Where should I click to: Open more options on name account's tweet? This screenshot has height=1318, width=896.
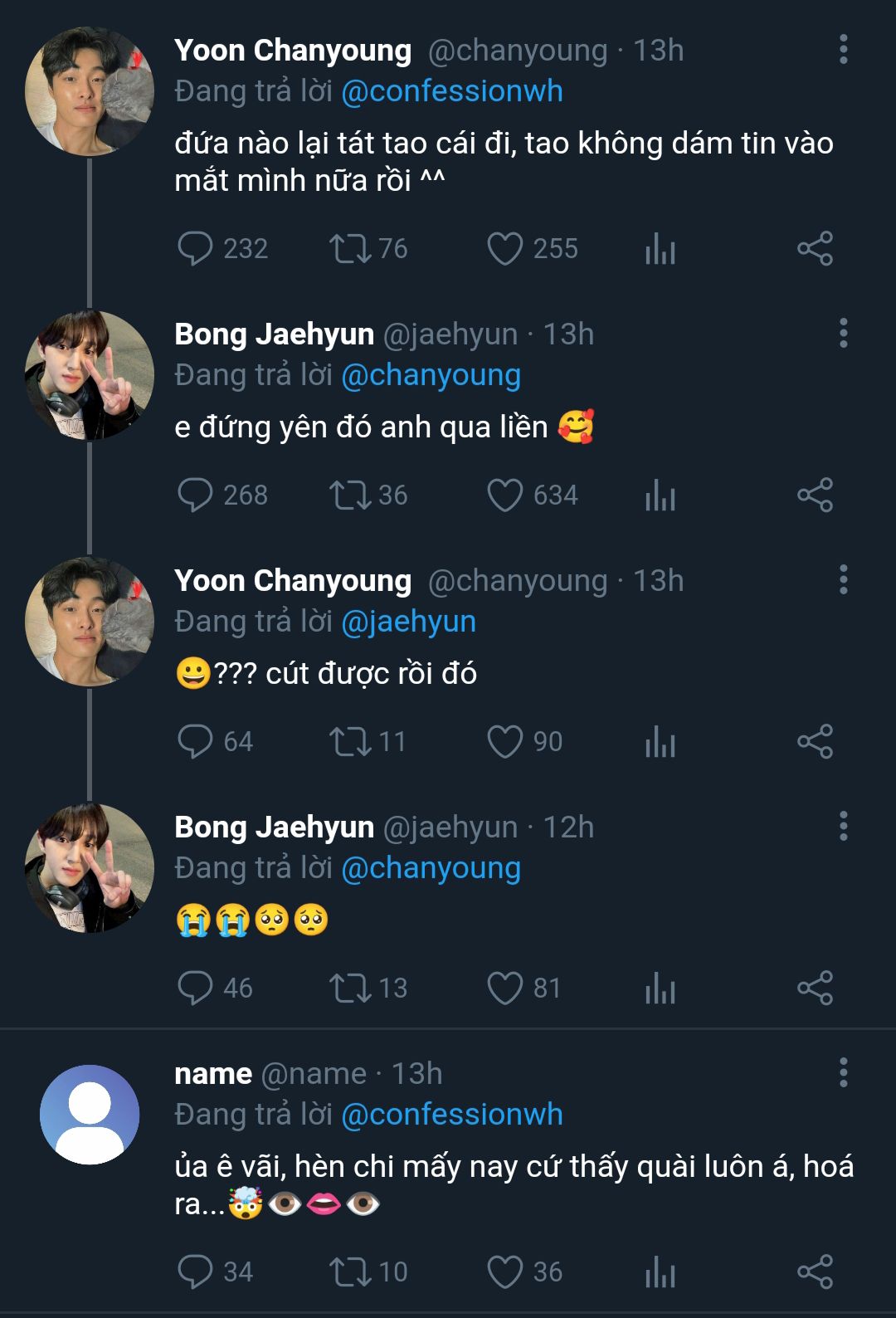tap(843, 1073)
